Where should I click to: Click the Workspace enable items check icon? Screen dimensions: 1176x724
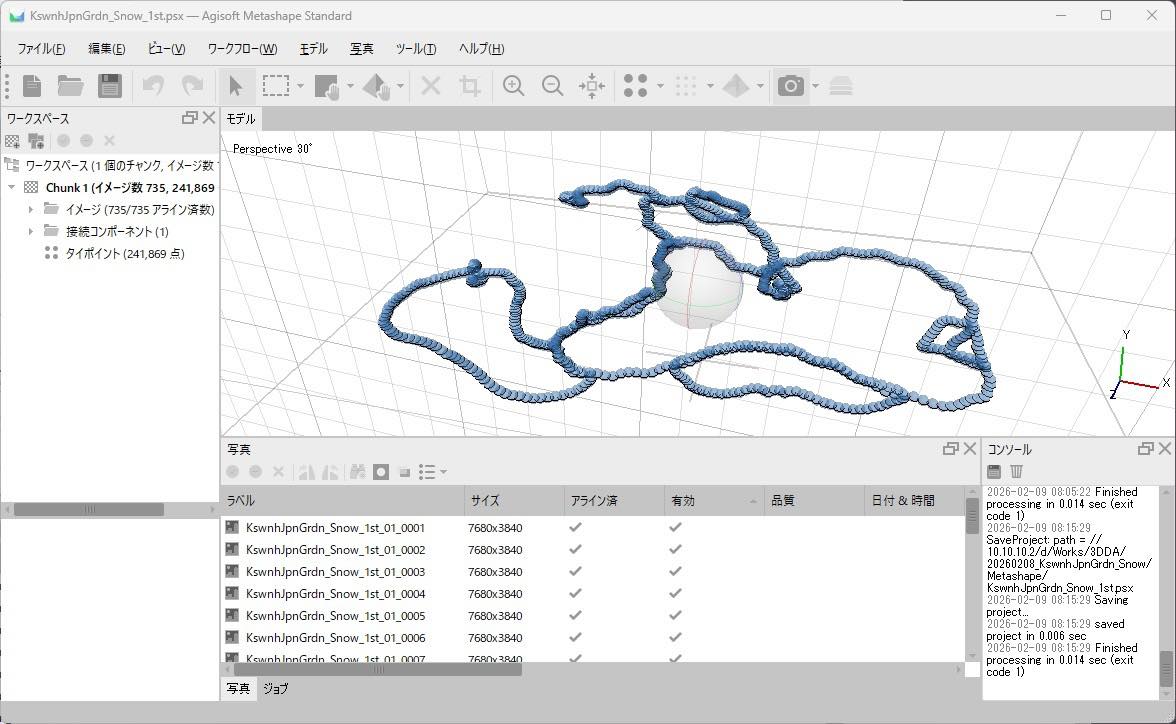(64, 140)
